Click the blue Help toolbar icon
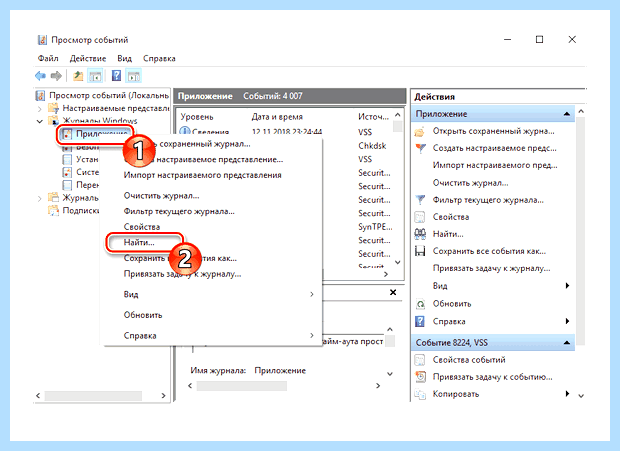The height and width of the screenshot is (451, 620). click(116, 75)
